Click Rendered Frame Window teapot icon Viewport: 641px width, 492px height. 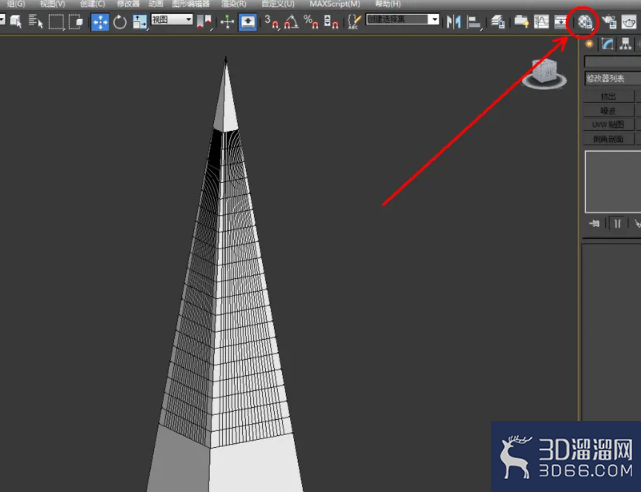pos(629,22)
